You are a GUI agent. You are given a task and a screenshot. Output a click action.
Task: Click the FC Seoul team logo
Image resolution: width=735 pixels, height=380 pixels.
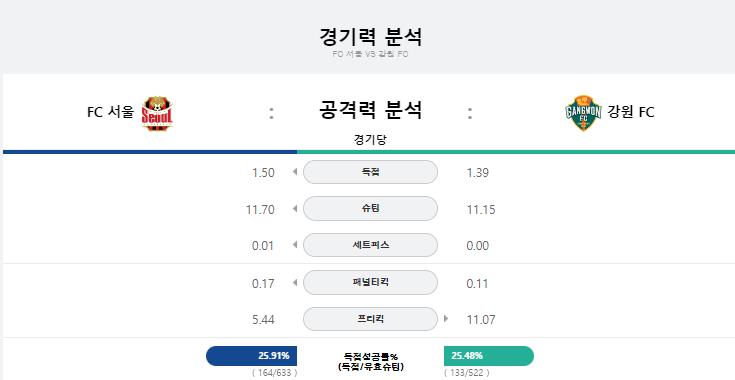[x=157, y=113]
